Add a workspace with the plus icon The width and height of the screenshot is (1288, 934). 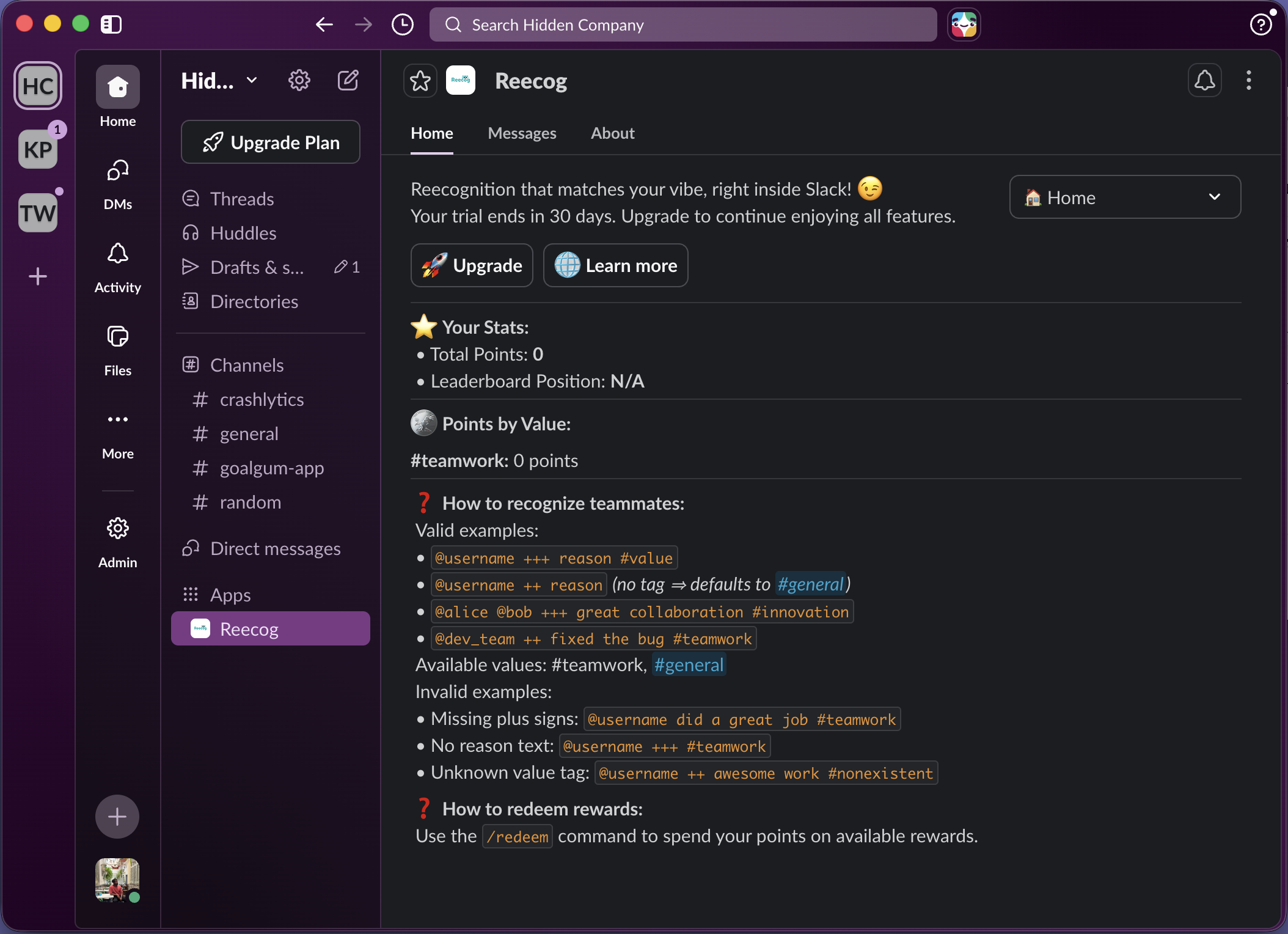[x=38, y=276]
